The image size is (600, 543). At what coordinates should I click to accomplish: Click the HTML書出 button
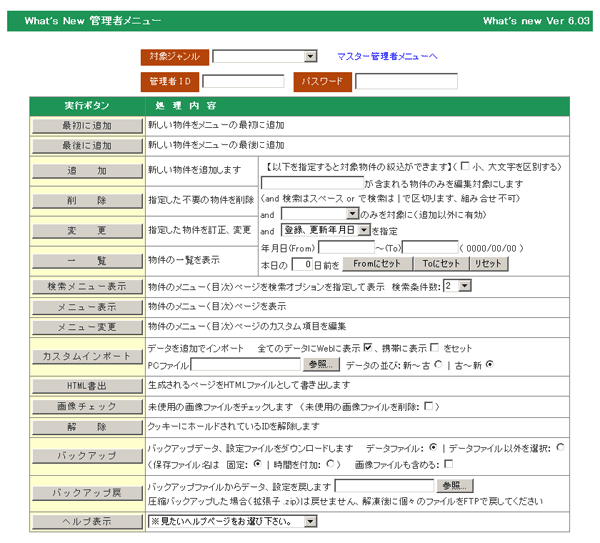point(87,386)
